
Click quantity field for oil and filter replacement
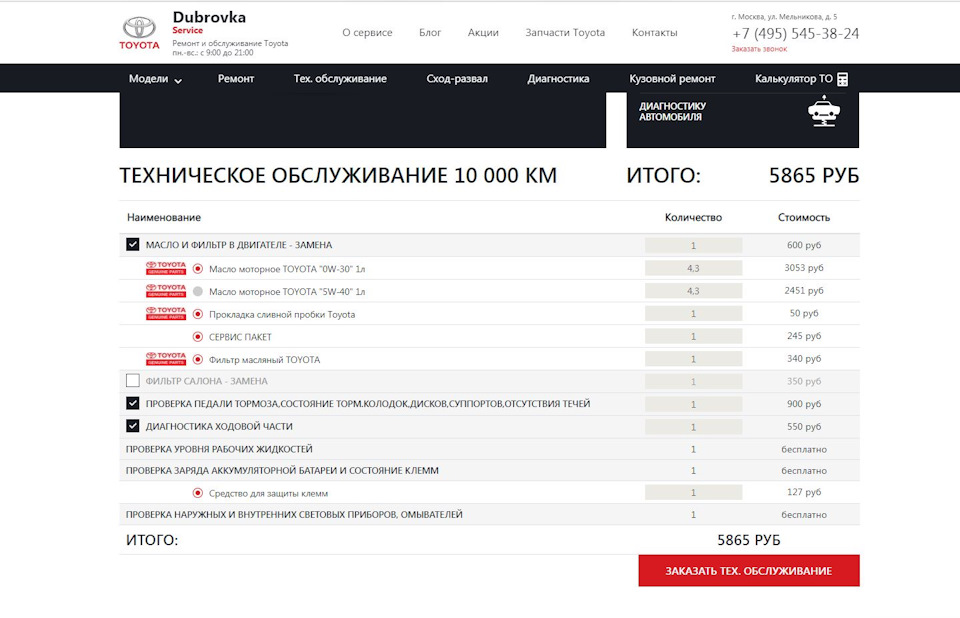(693, 245)
